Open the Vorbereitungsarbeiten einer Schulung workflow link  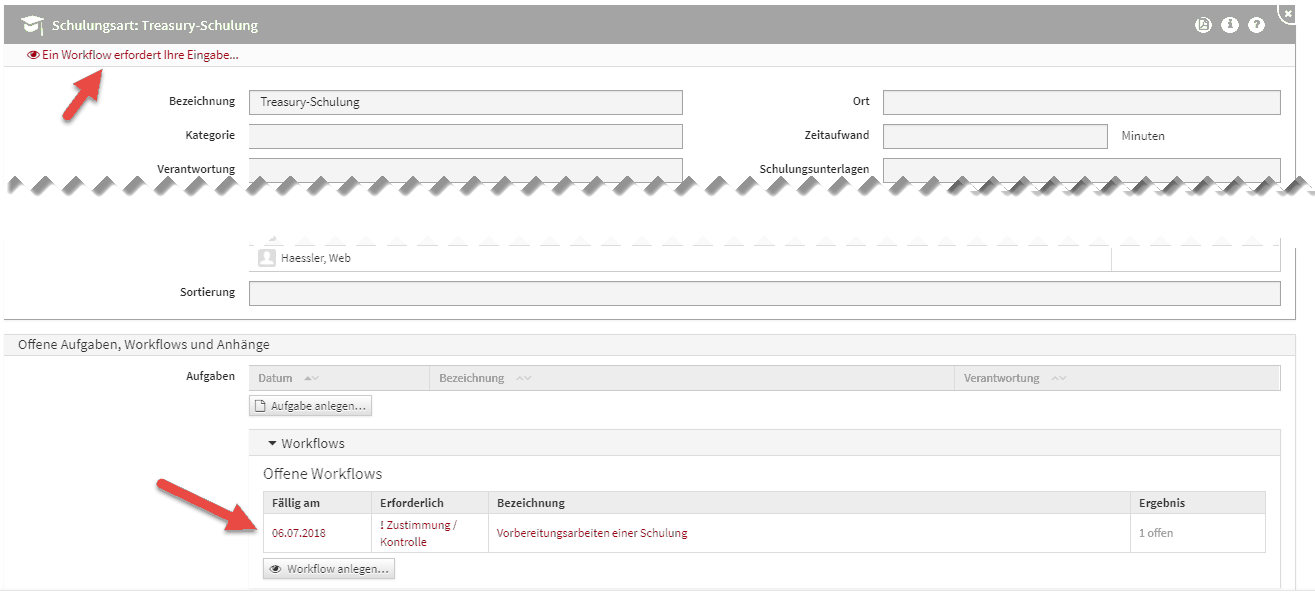pyautogui.click(x=590, y=532)
